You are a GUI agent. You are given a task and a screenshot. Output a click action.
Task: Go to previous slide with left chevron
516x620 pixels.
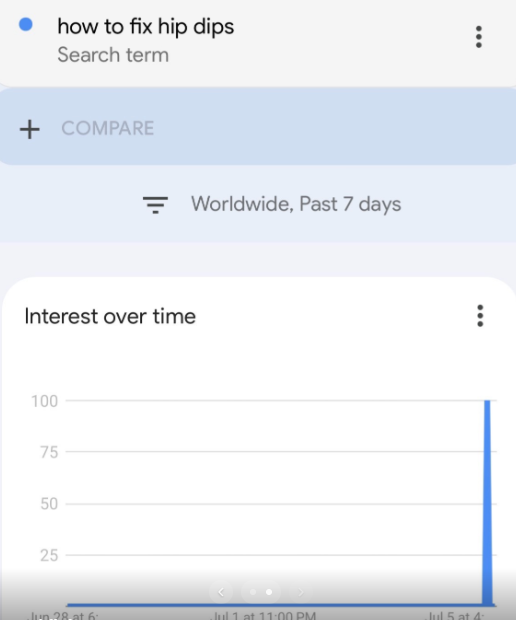[x=221, y=592]
